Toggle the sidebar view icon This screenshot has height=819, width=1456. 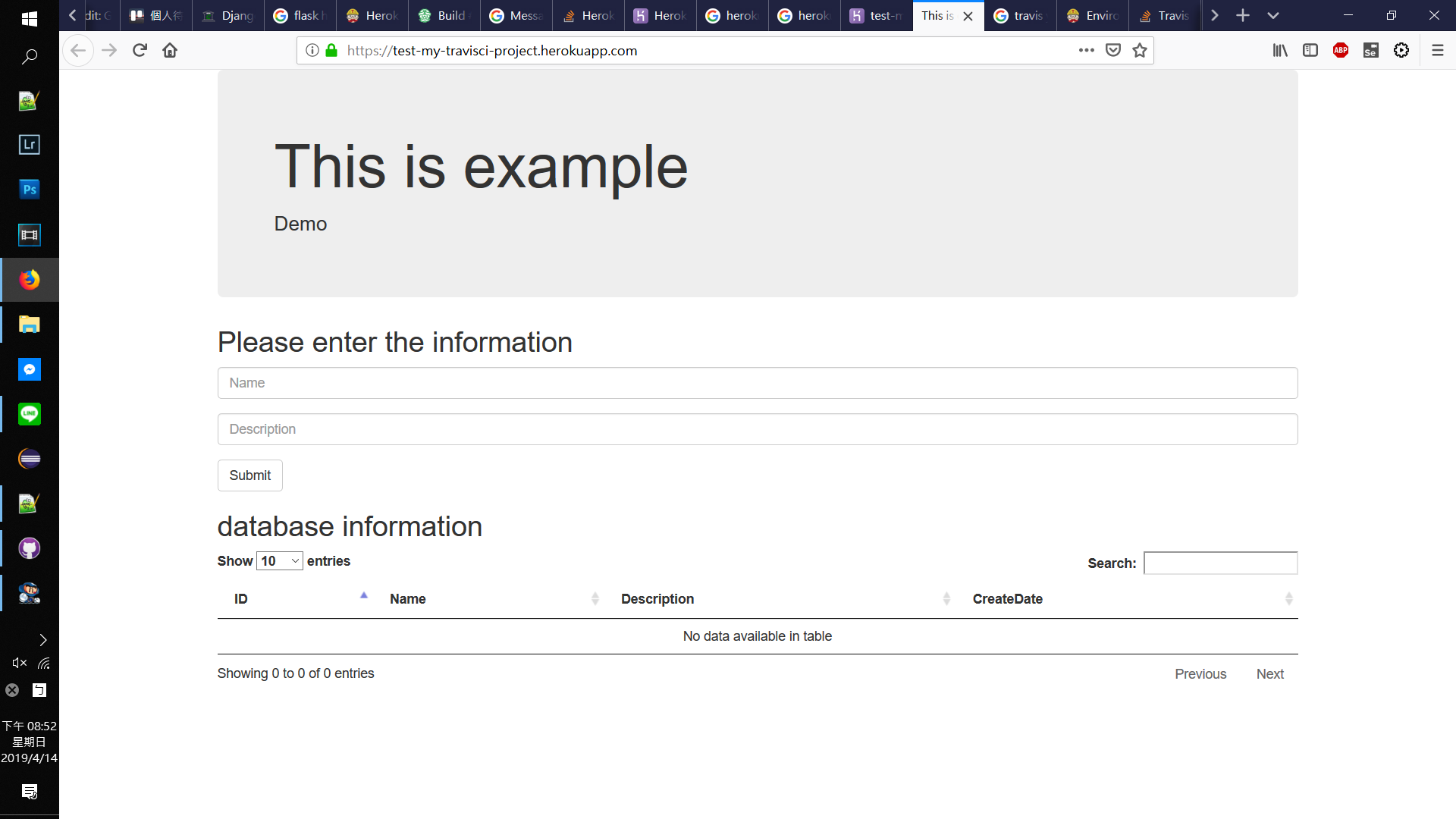1310,50
